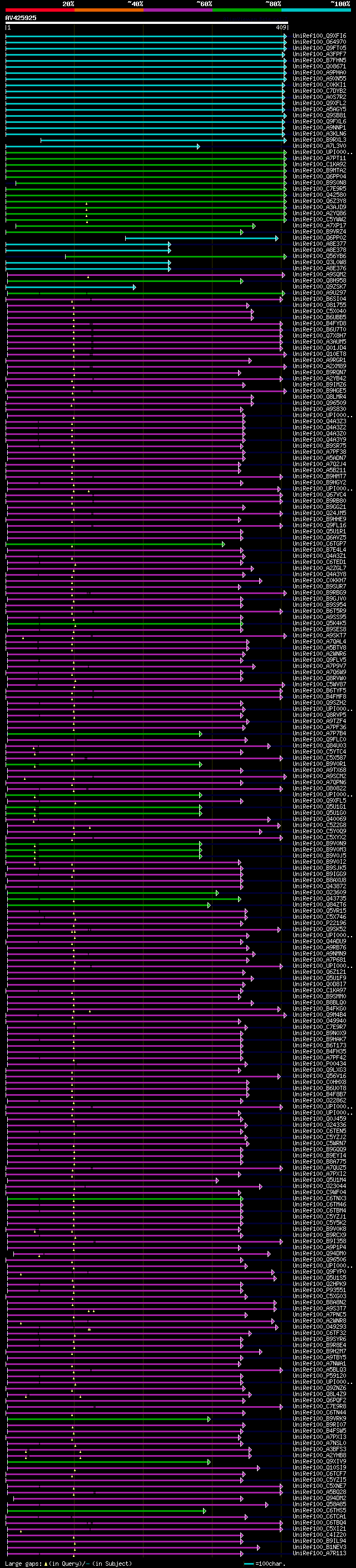Click the UniRef100_P59120 label
The width and height of the screenshot is (356, 1568).
click(x=319, y=1376)
